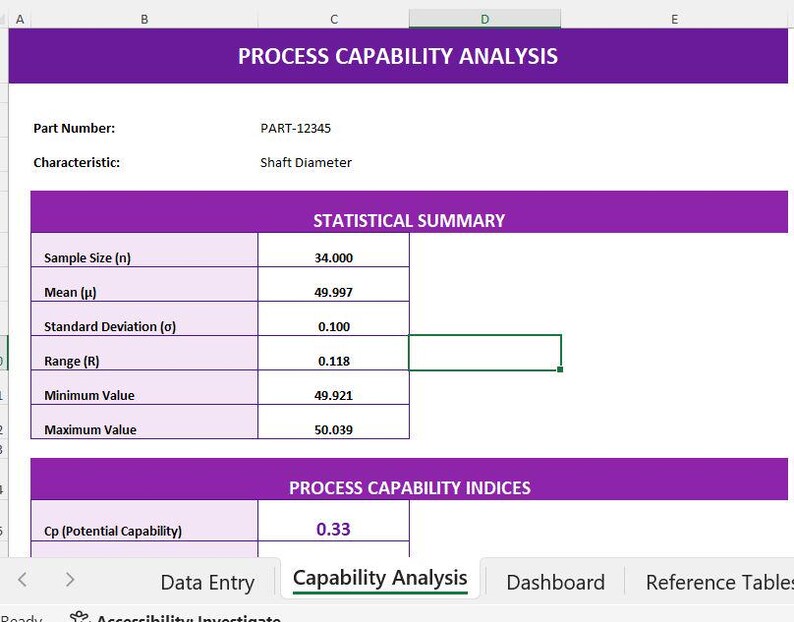Image resolution: width=794 pixels, height=622 pixels.
Task: Open the Accessibility Investigate status item
Action: pyautogui.click(x=175, y=618)
